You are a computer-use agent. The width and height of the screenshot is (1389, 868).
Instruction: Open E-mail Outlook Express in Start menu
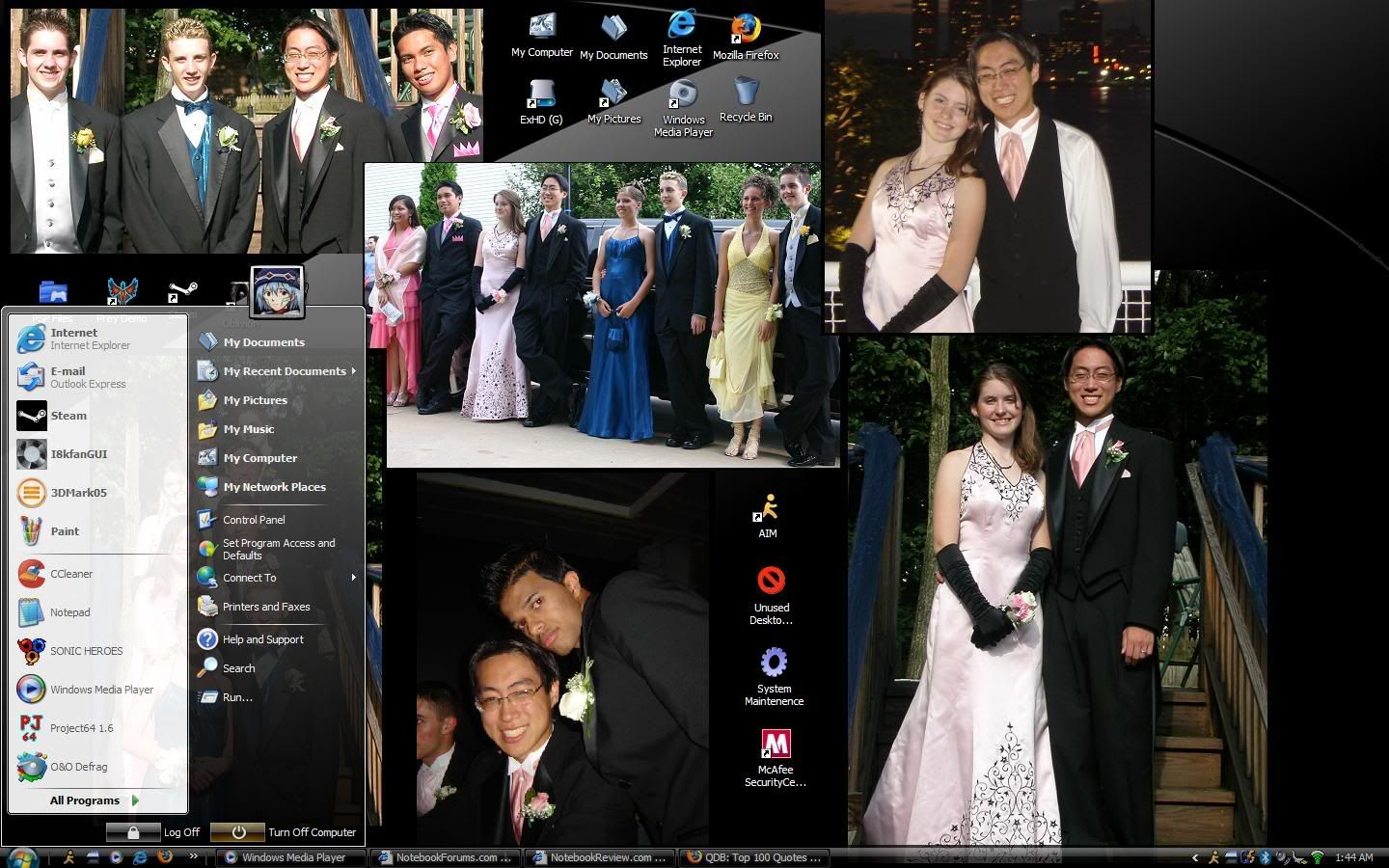(96, 377)
